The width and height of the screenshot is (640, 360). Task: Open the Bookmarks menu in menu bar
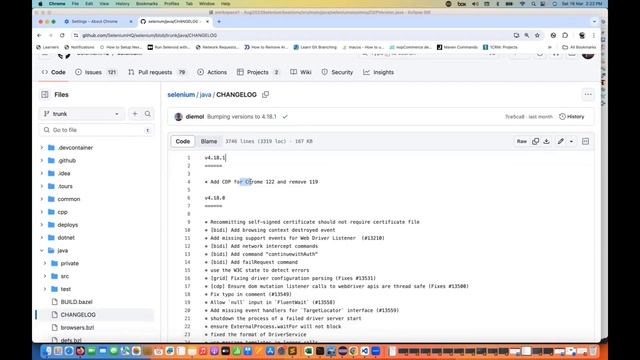pos(147,4)
